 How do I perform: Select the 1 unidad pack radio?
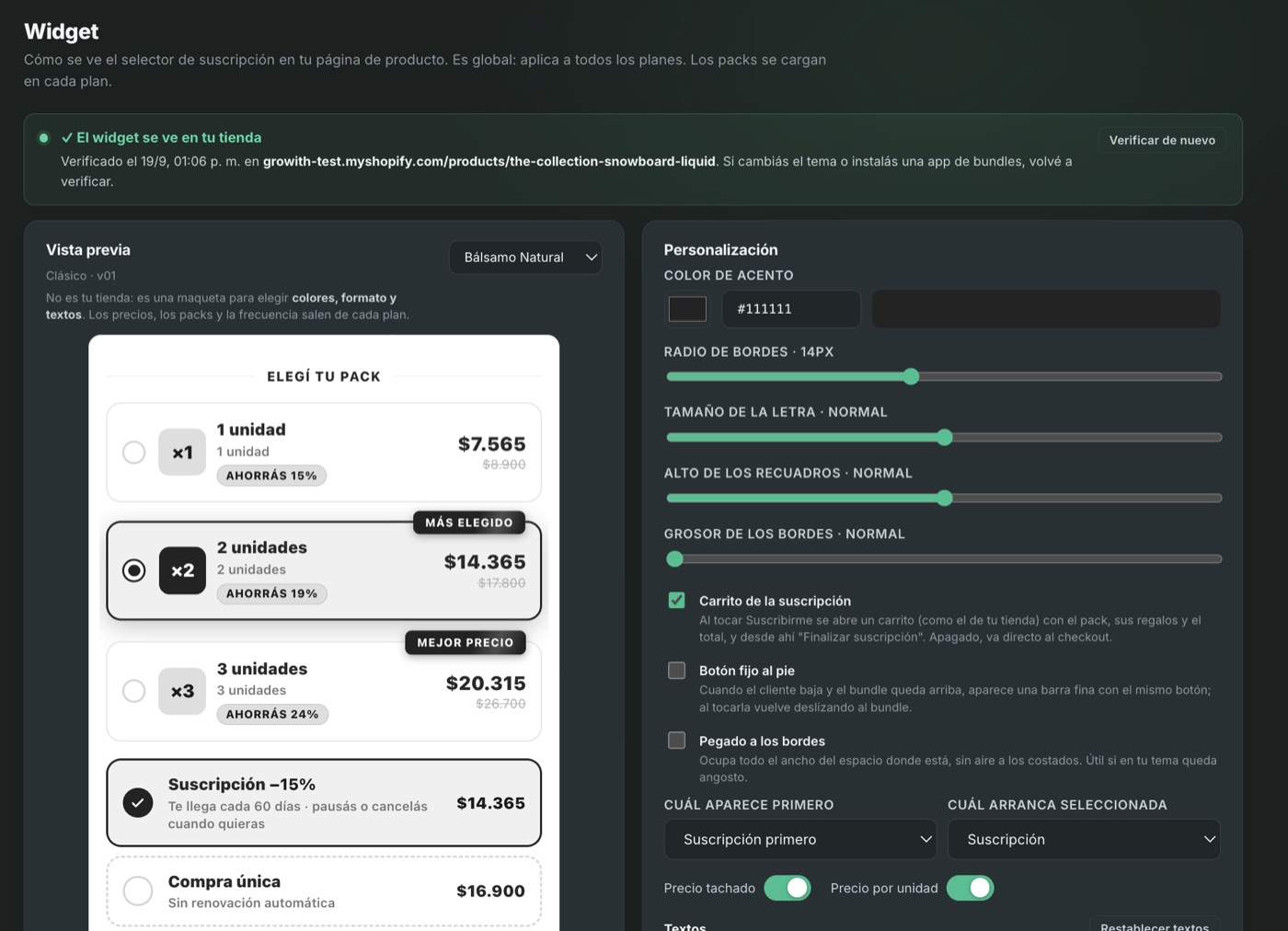point(134,453)
